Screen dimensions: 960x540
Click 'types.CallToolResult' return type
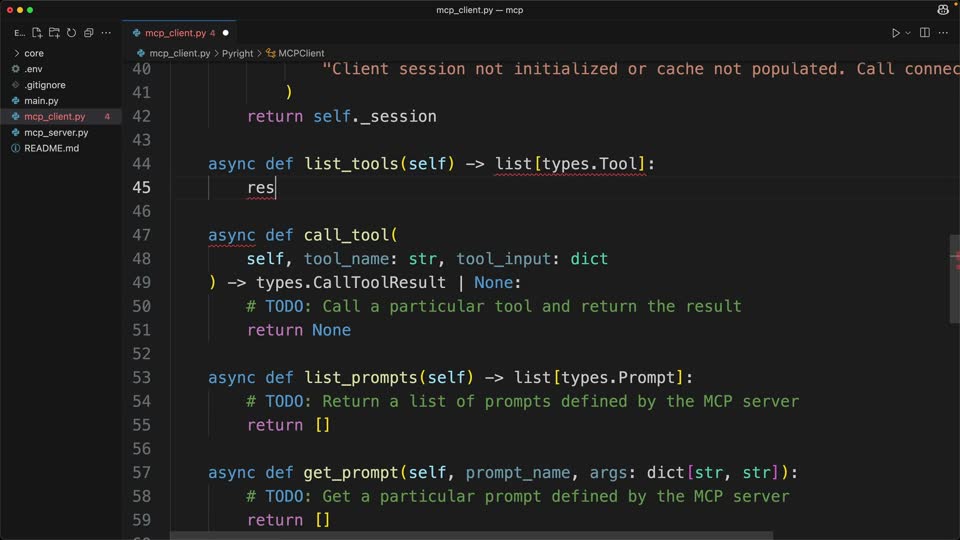pyautogui.click(x=351, y=283)
